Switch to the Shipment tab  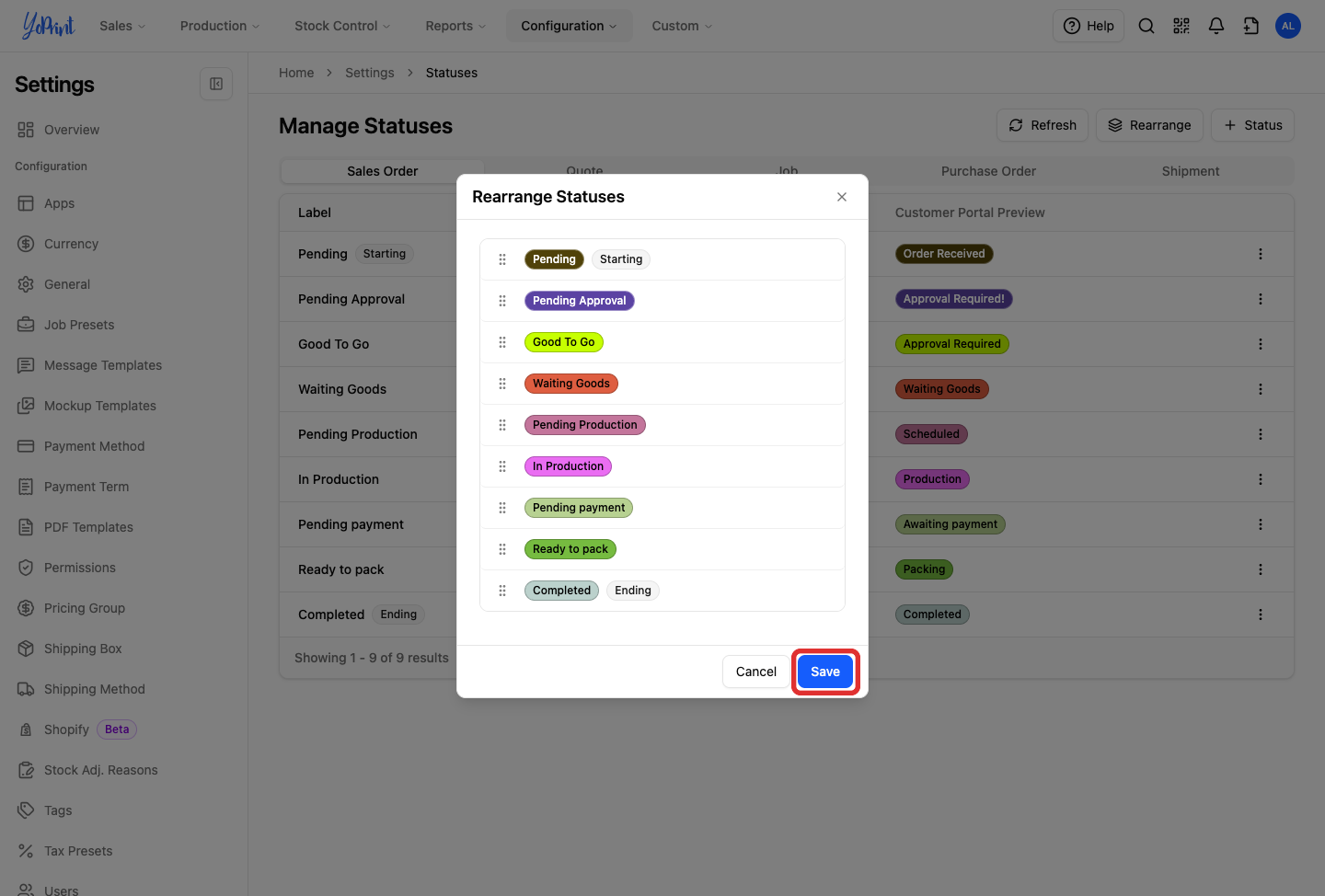tap(1191, 171)
